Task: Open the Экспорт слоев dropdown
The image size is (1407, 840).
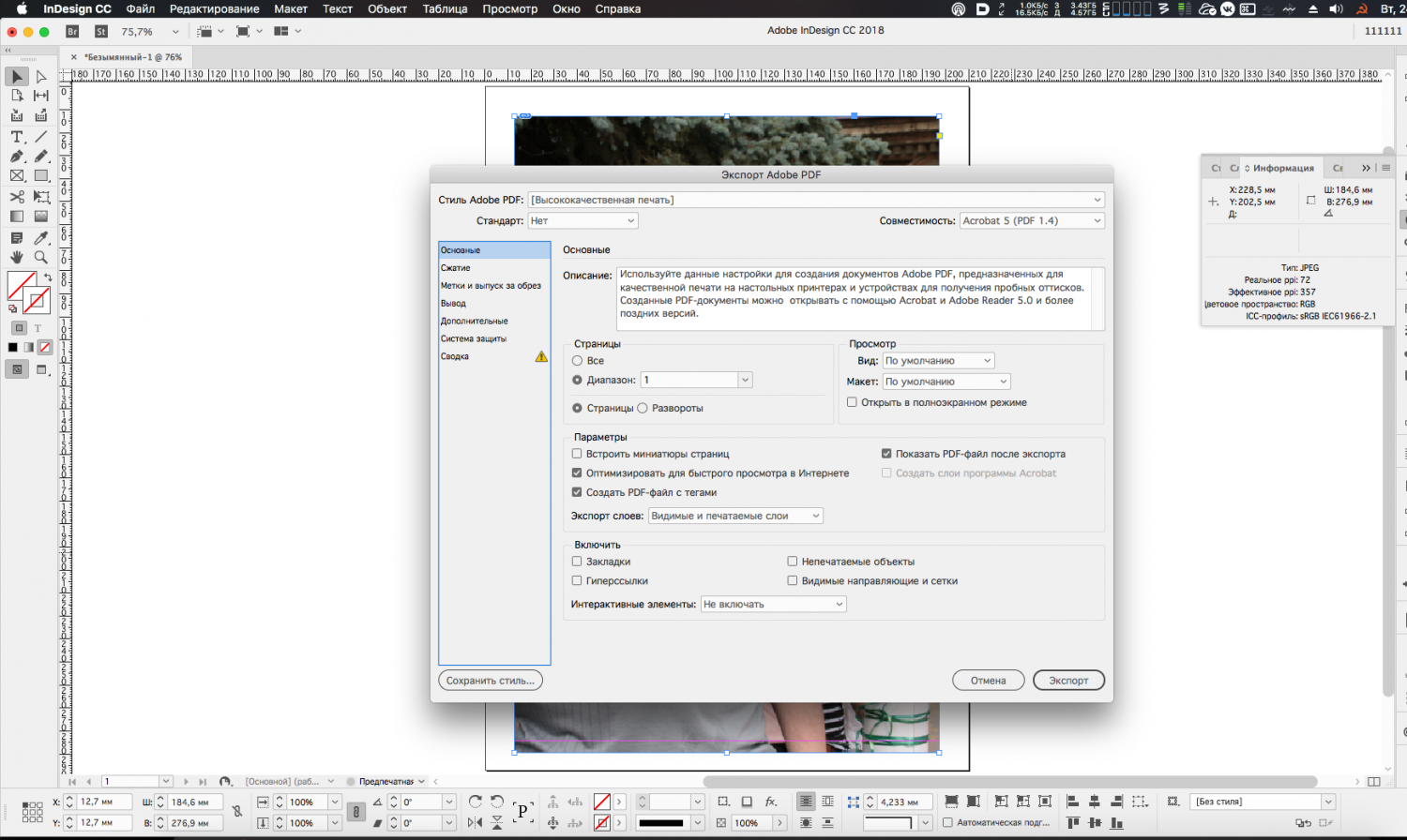Action: pyautogui.click(x=735, y=516)
